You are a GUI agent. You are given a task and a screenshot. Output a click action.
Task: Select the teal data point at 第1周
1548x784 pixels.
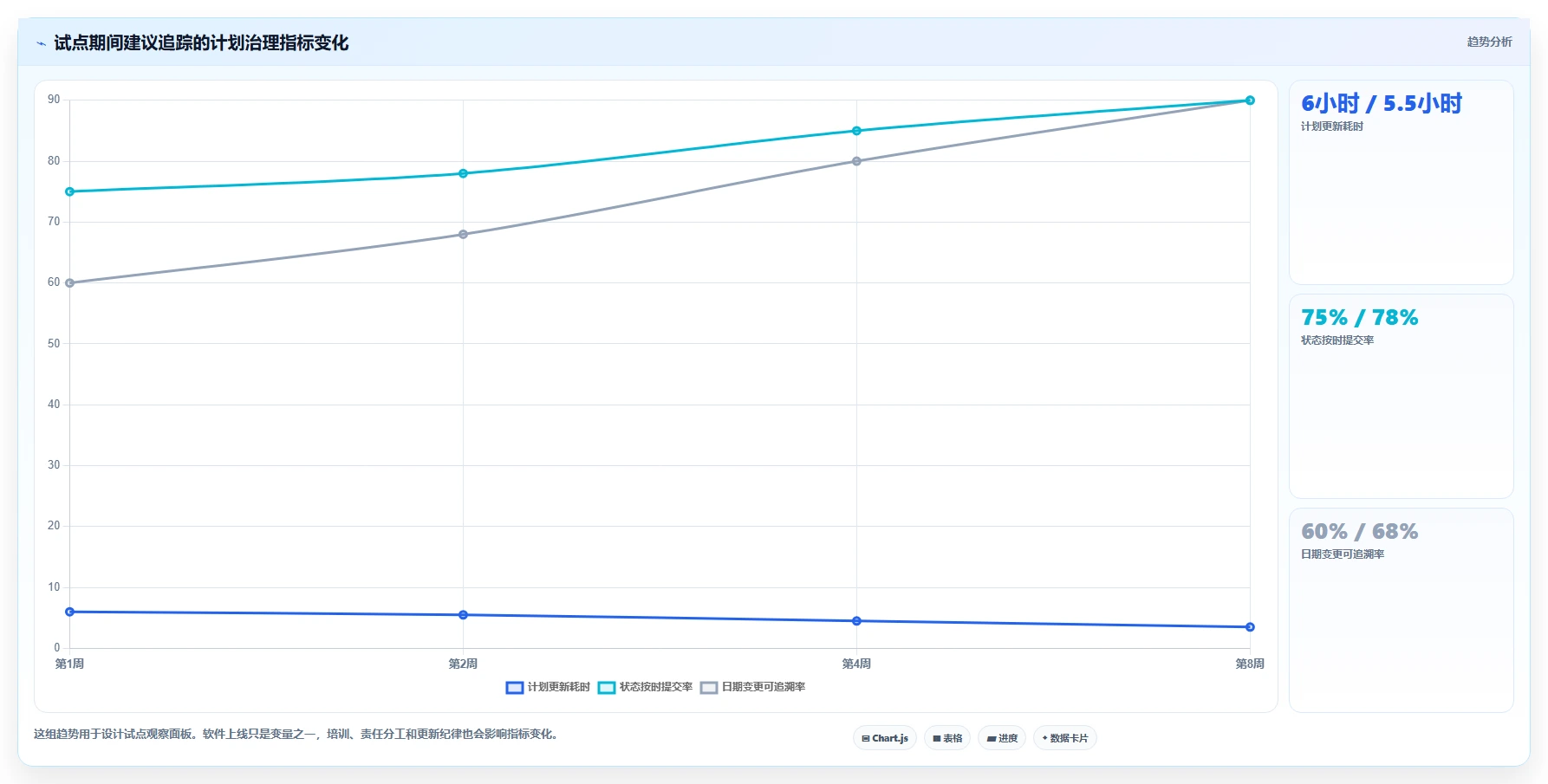[x=70, y=191]
